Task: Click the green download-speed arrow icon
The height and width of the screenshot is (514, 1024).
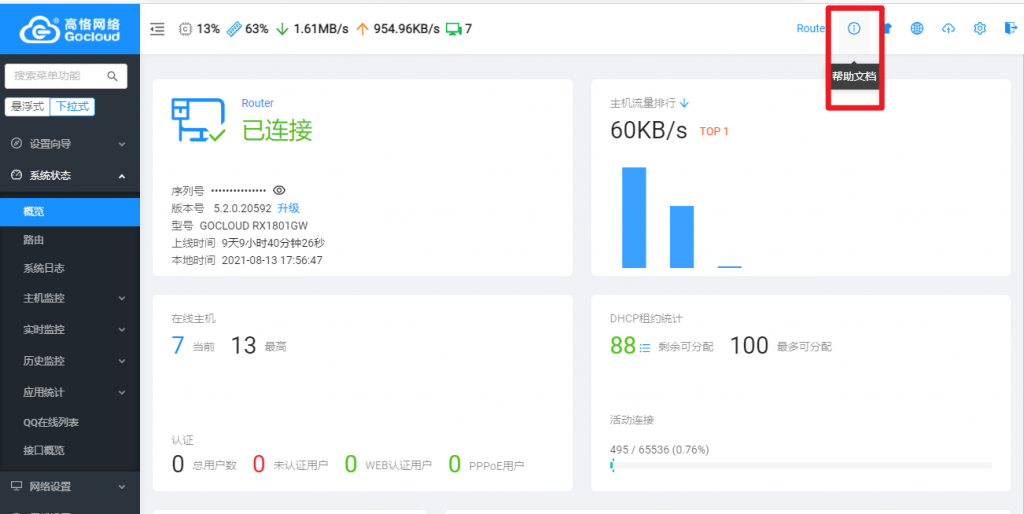Action: click(x=282, y=29)
